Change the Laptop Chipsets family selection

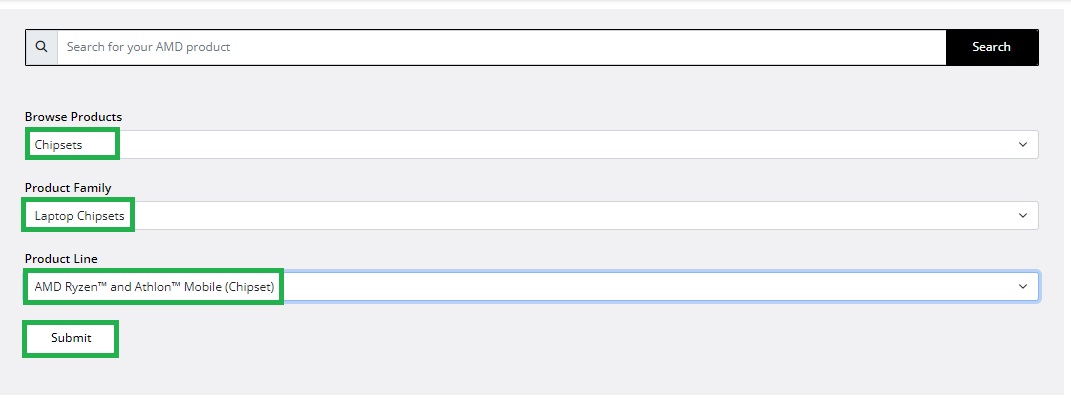pos(531,216)
